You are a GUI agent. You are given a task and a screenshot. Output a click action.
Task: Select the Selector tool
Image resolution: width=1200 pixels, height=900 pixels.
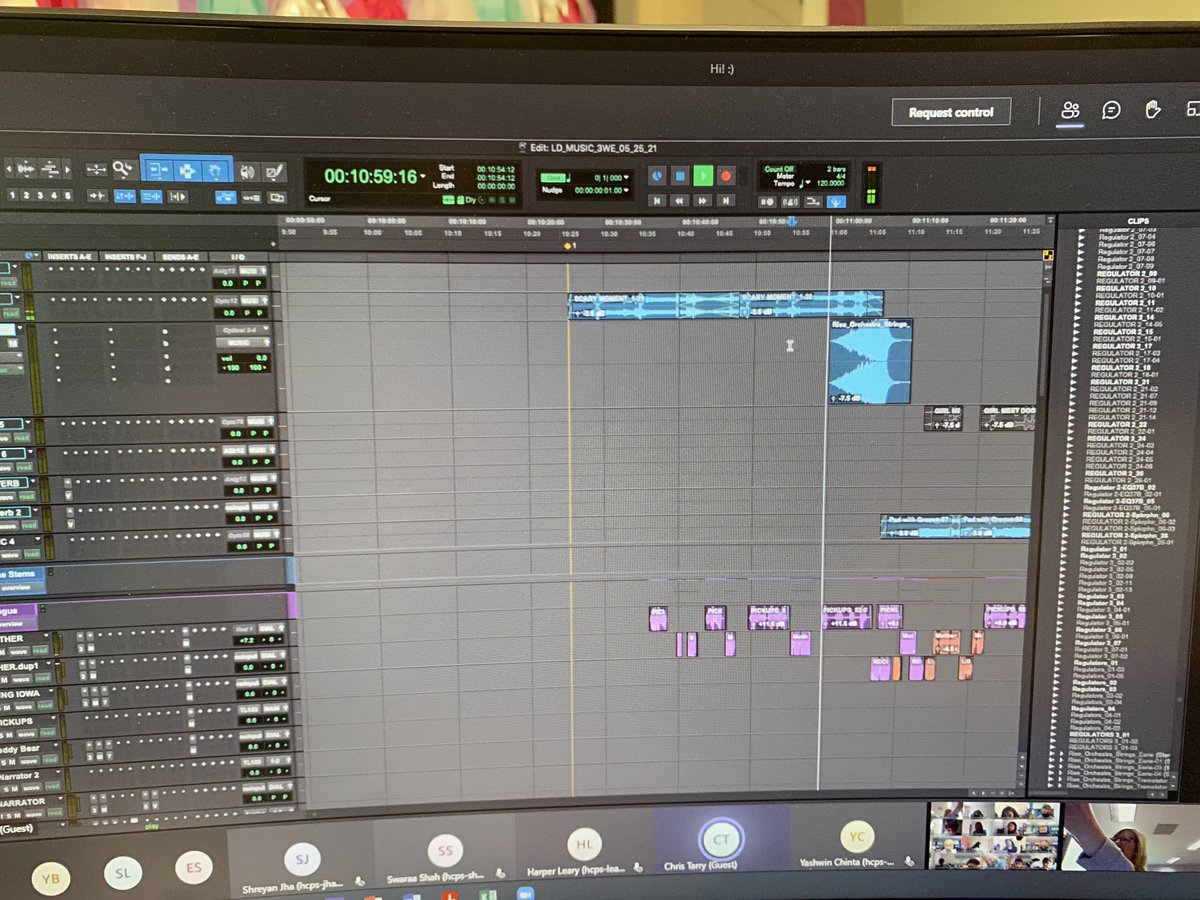(186, 170)
